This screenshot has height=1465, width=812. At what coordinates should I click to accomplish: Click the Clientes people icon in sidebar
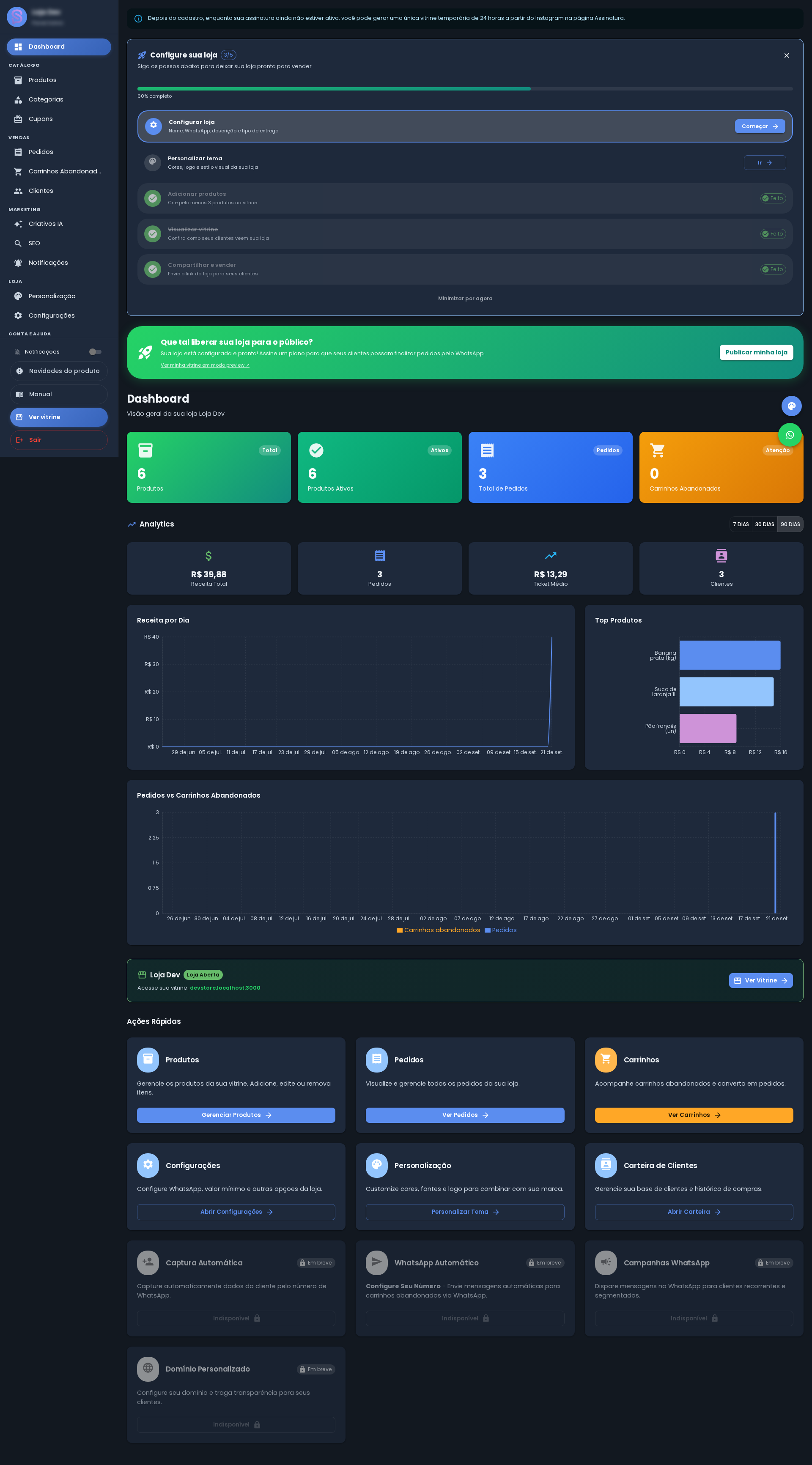(x=18, y=191)
